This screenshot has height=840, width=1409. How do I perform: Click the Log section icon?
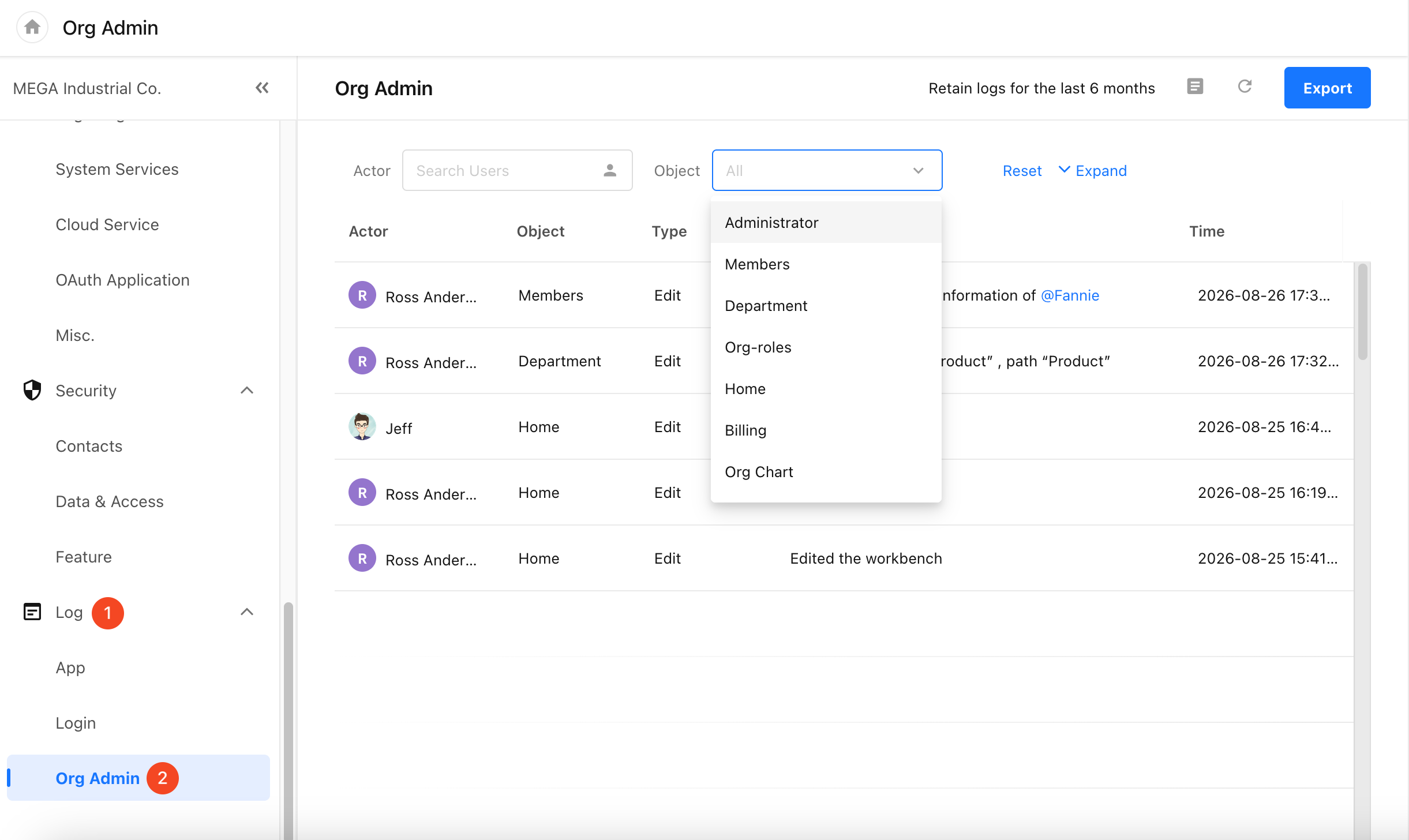[32, 612]
